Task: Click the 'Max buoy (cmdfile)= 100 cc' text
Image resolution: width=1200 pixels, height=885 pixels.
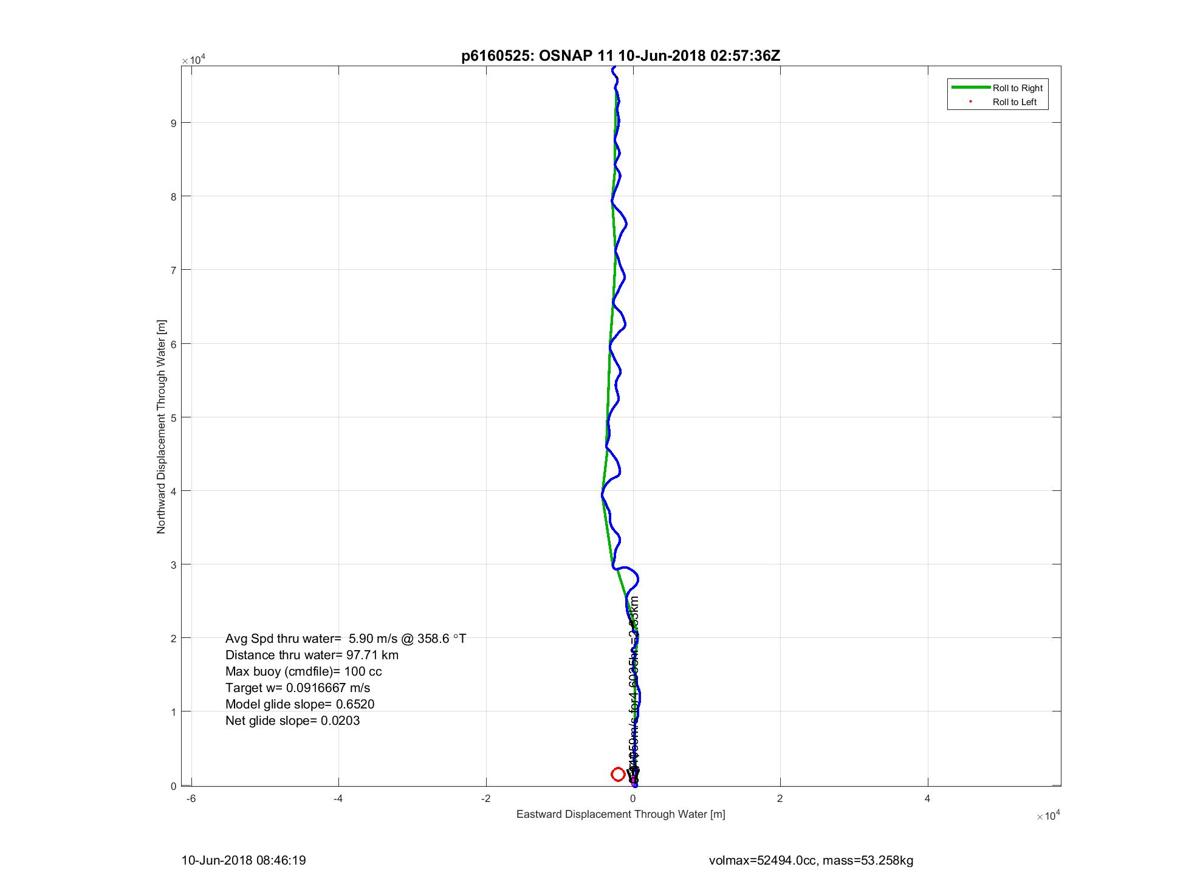Action: (x=304, y=671)
